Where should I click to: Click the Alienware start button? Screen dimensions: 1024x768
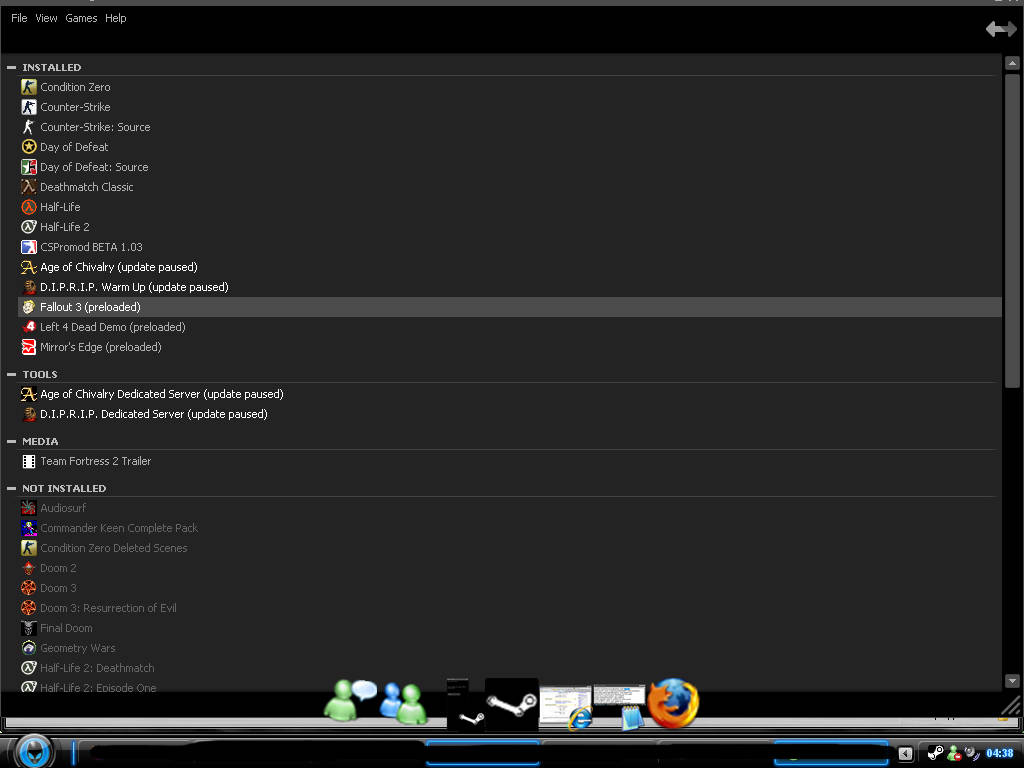(34, 751)
